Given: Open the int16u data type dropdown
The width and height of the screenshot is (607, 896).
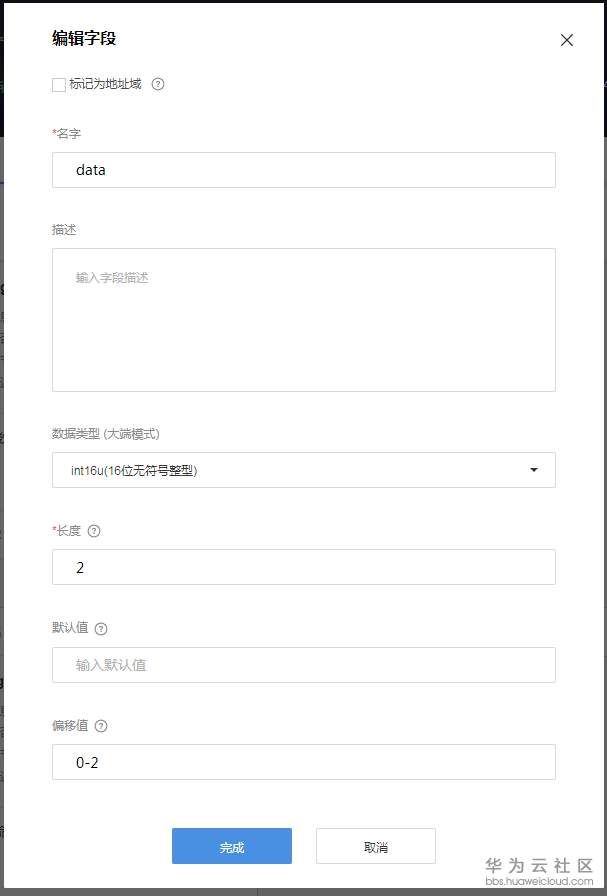Looking at the screenshot, I should [290, 470].
